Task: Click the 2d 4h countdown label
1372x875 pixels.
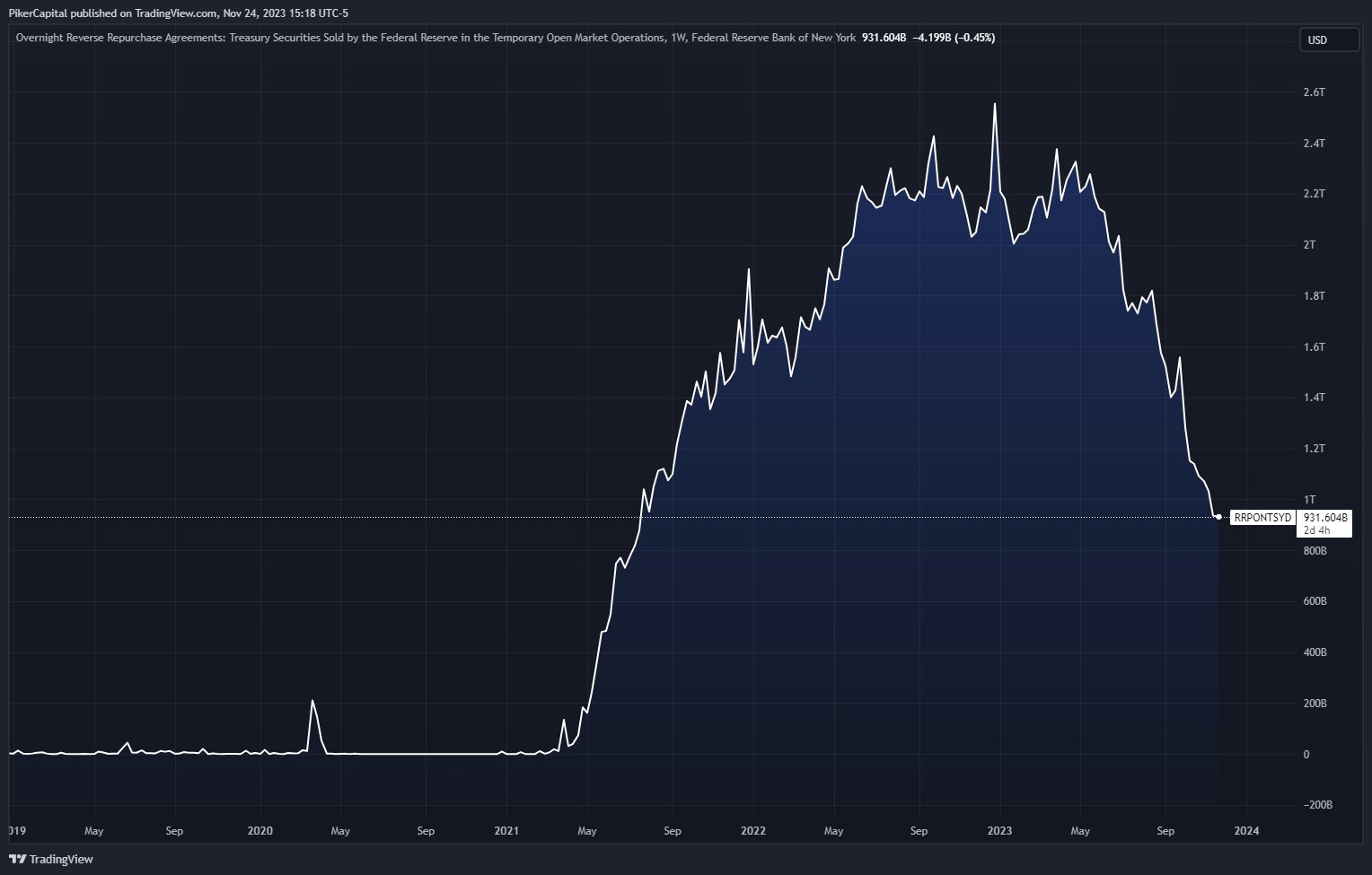Action: pyautogui.click(x=1316, y=530)
